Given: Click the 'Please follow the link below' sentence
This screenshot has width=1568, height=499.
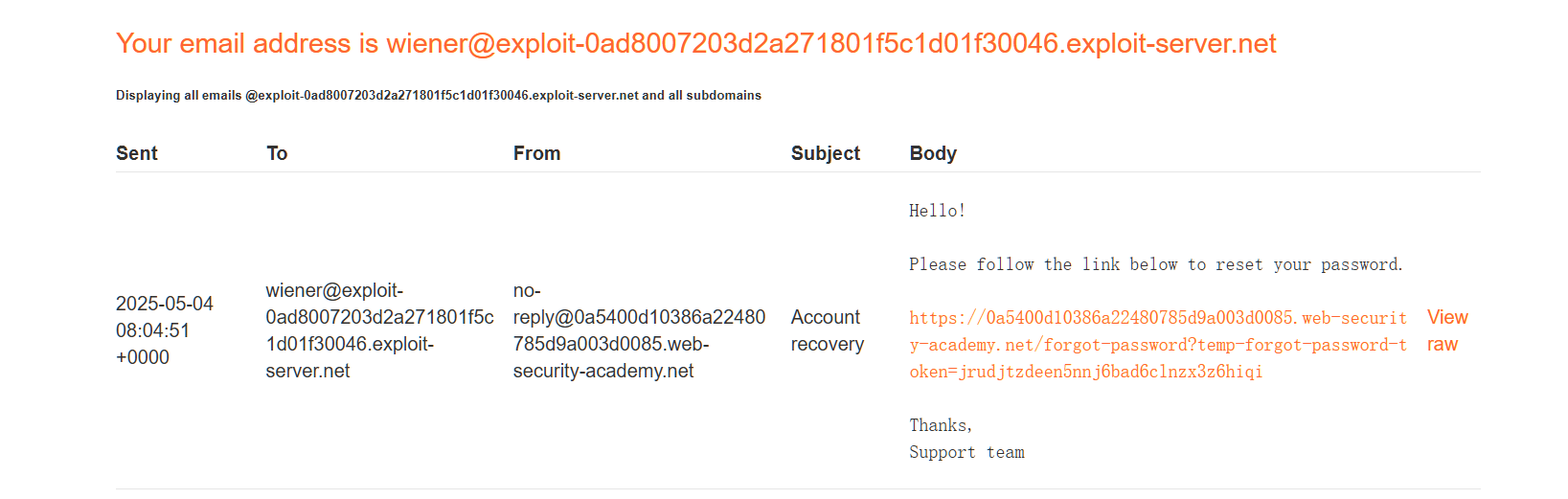Looking at the screenshot, I should (1155, 264).
